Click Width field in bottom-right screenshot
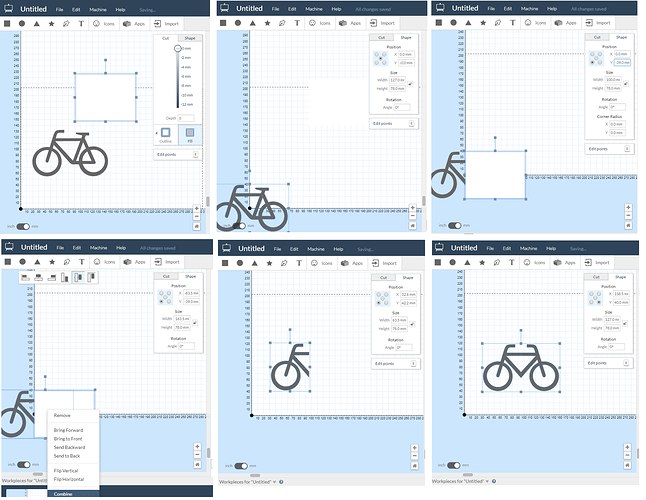The height and width of the screenshot is (500, 646). pos(612,319)
